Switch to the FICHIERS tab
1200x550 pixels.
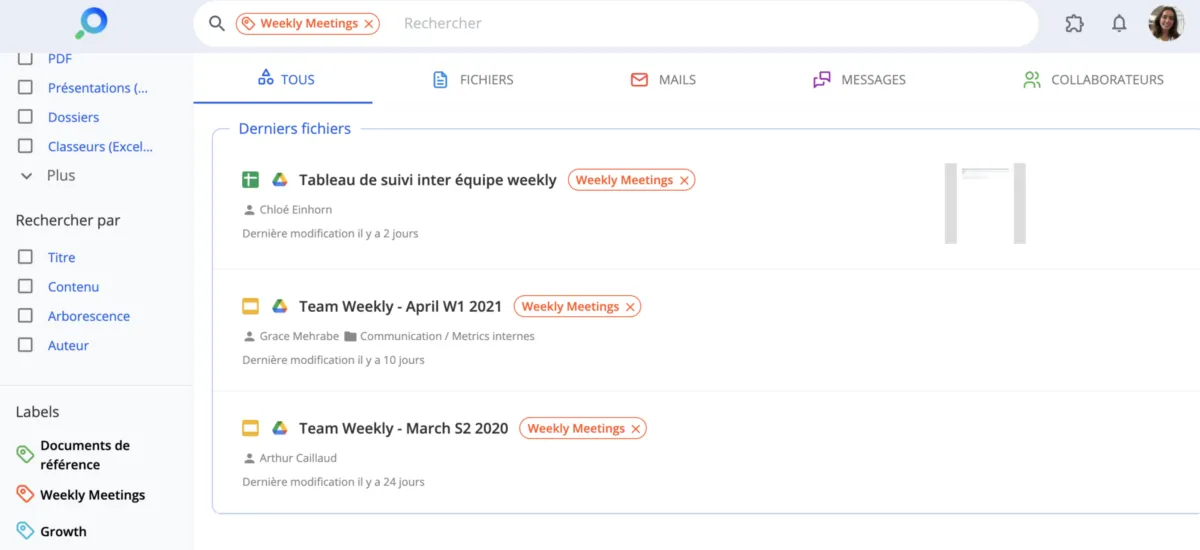click(473, 80)
